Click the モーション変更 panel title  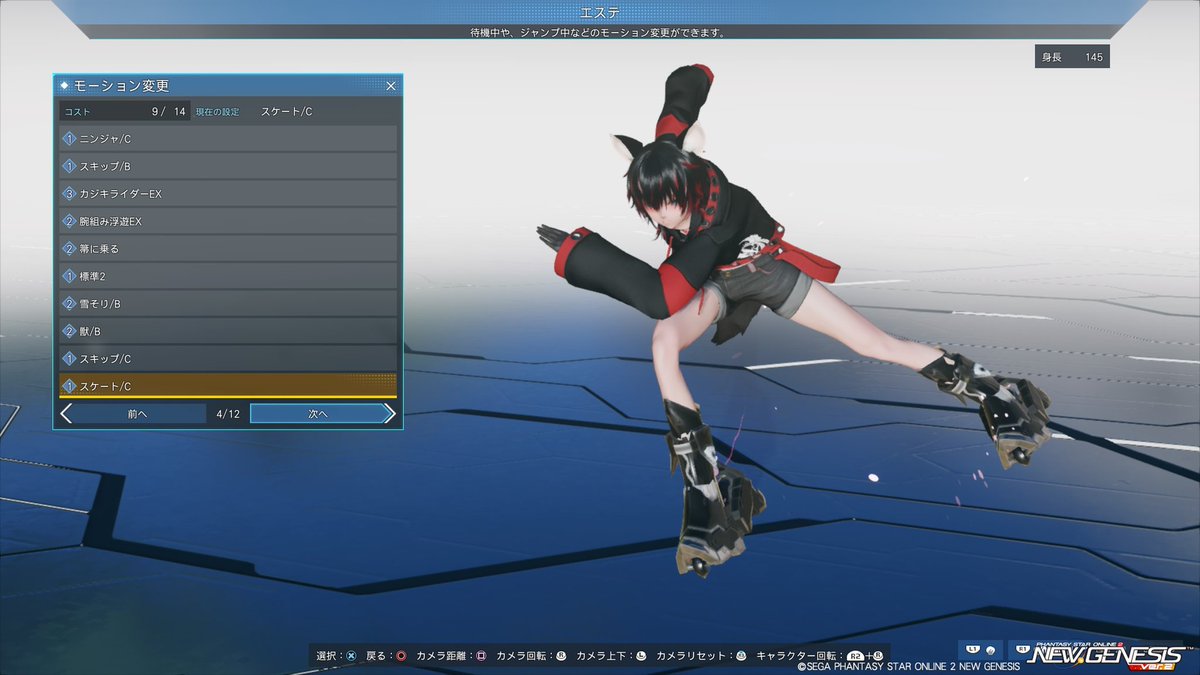pyautogui.click(x=121, y=86)
